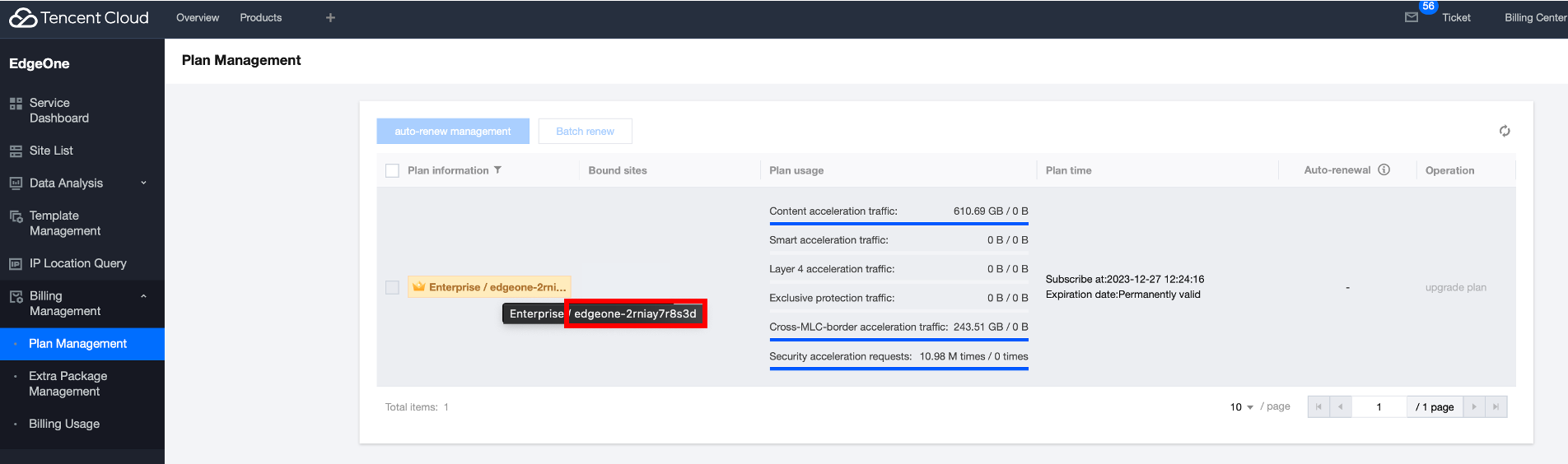Click the Plan information column header
1568x464 pixels.
(x=448, y=170)
